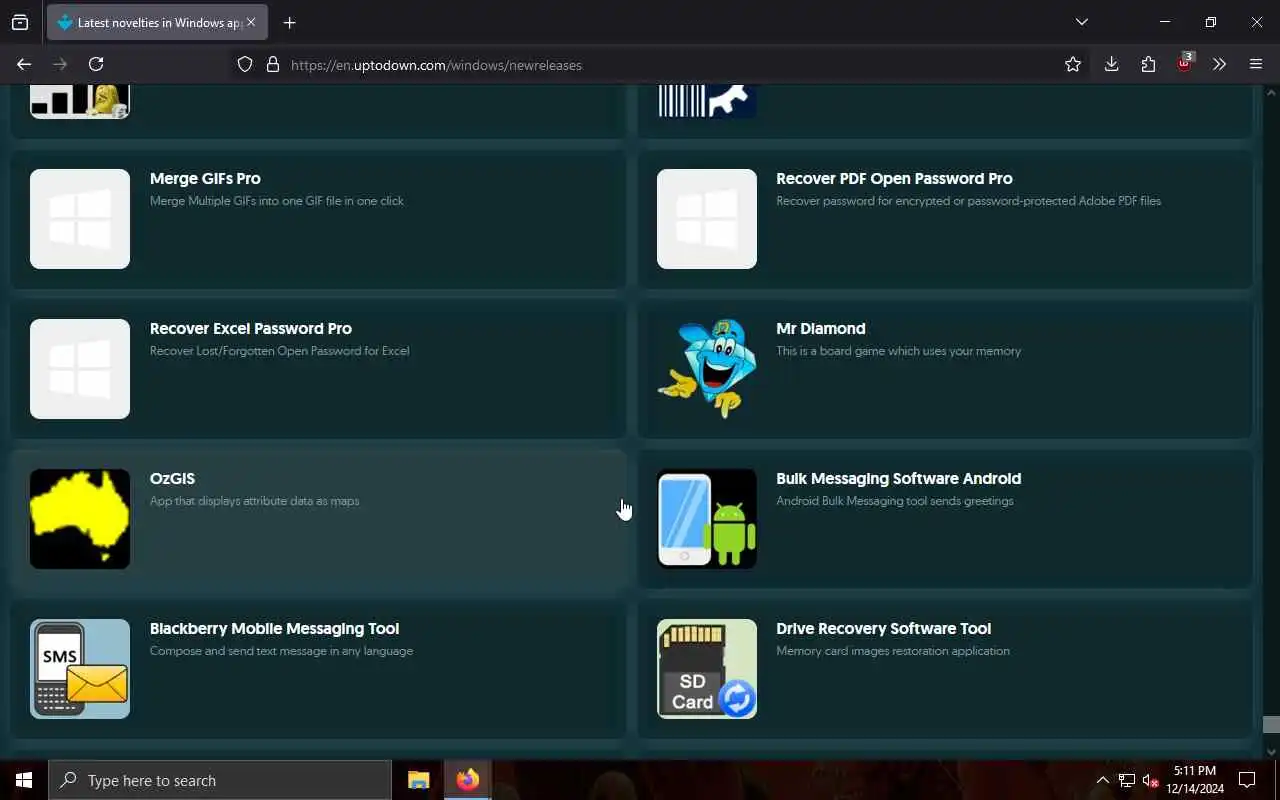
Task: Click the taskbar clock showing 5:11 PM
Action: [x=1194, y=780]
